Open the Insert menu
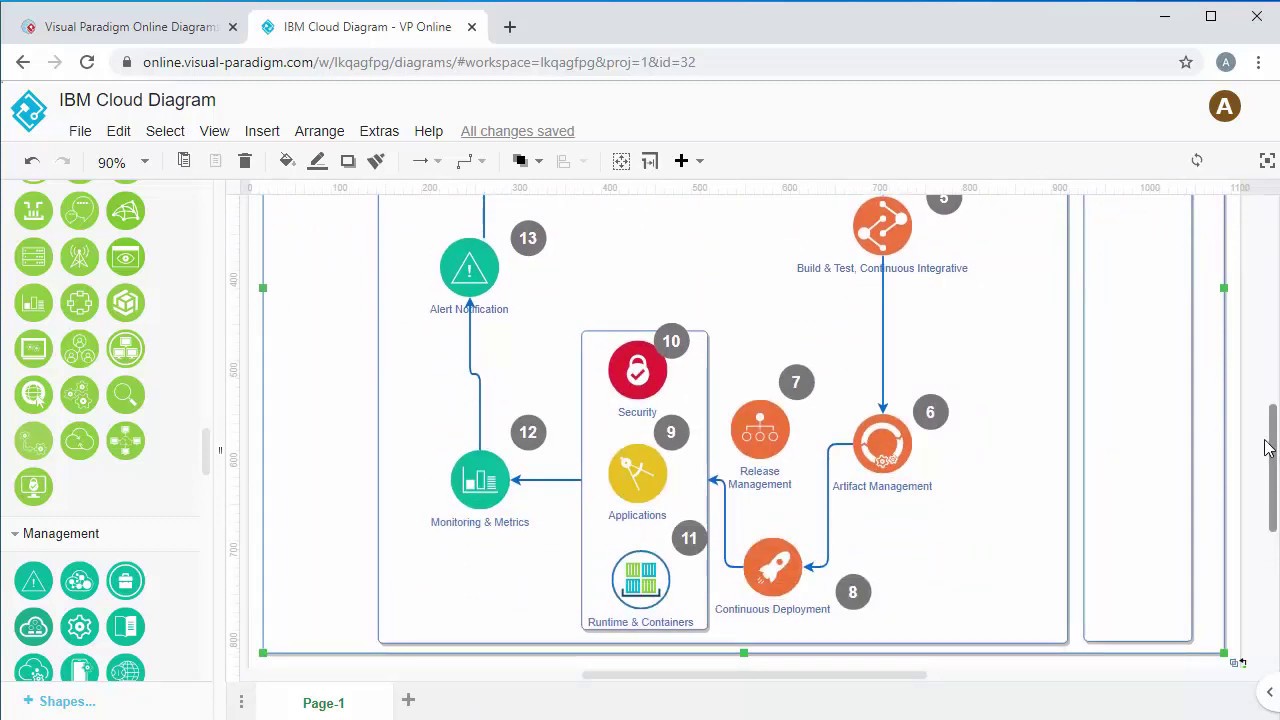This screenshot has height=720, width=1280. coord(262,131)
